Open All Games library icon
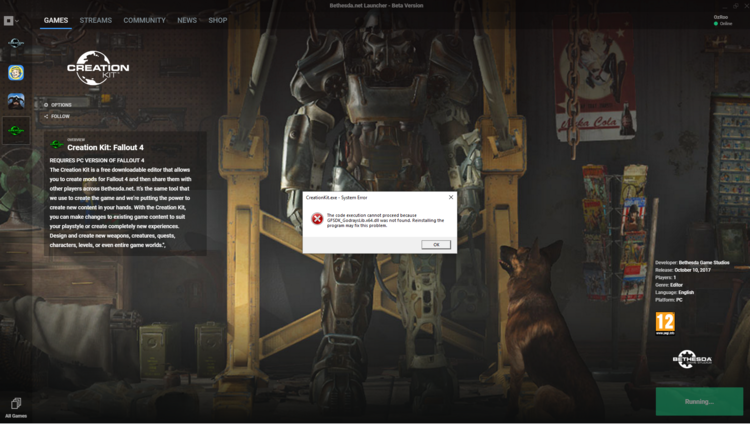 16,408
